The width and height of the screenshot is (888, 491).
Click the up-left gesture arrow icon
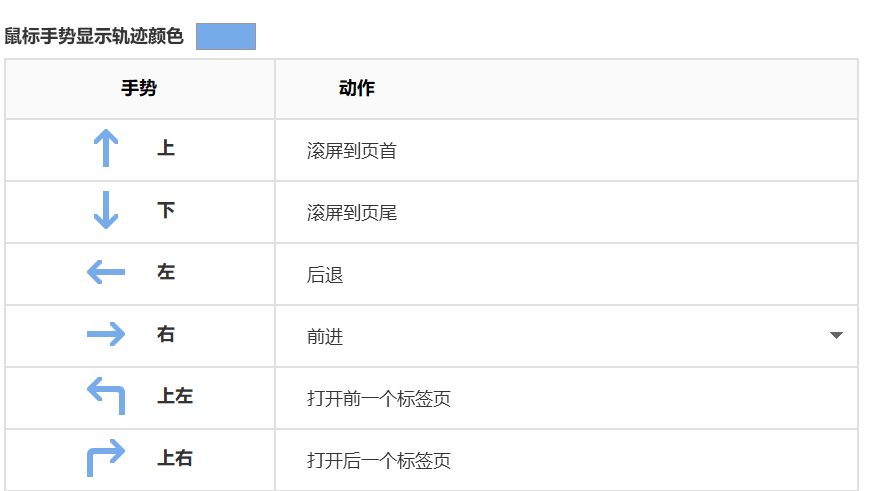pyautogui.click(x=106, y=396)
